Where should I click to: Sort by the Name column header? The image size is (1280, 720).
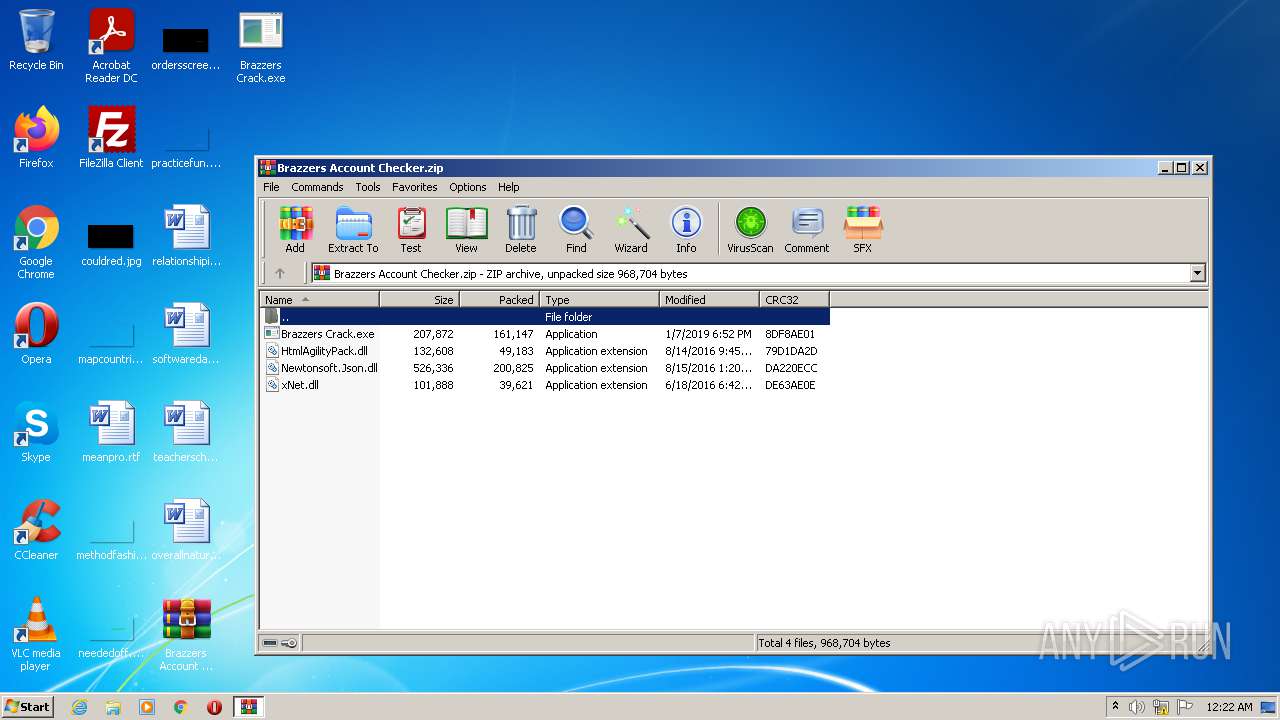point(320,299)
